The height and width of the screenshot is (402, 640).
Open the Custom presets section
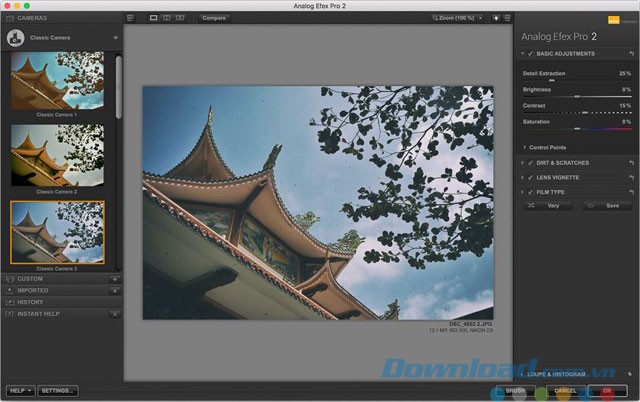coord(30,278)
